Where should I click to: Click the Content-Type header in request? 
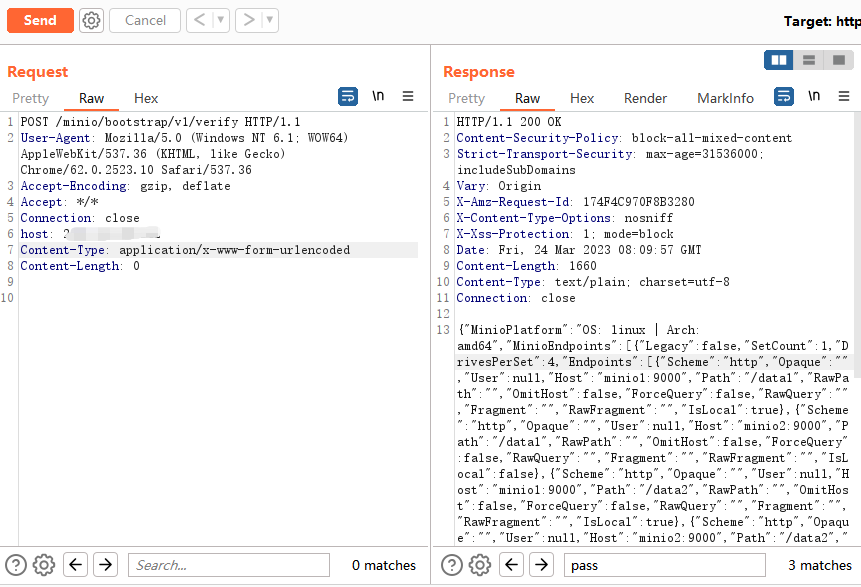coord(185,250)
